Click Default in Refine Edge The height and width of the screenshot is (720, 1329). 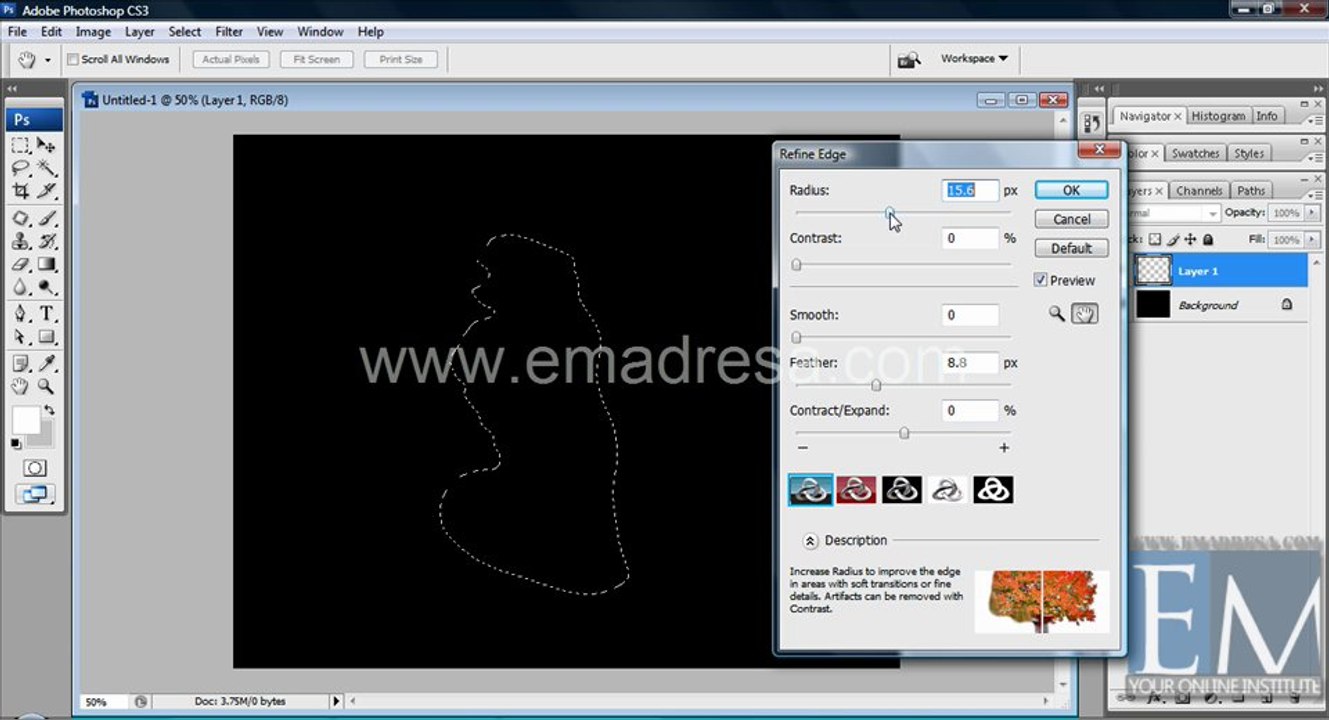pyautogui.click(x=1071, y=248)
